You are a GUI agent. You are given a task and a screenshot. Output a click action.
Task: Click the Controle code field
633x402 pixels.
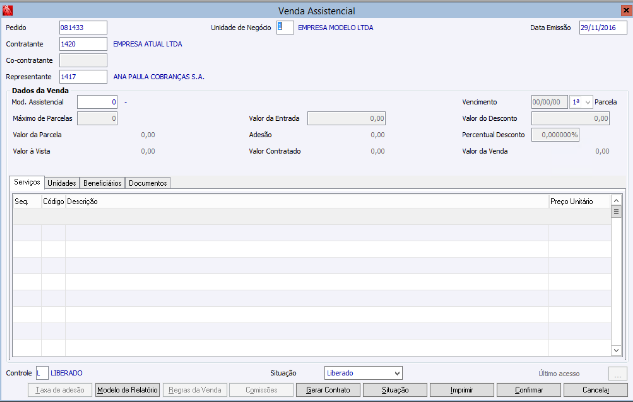pos(42,373)
